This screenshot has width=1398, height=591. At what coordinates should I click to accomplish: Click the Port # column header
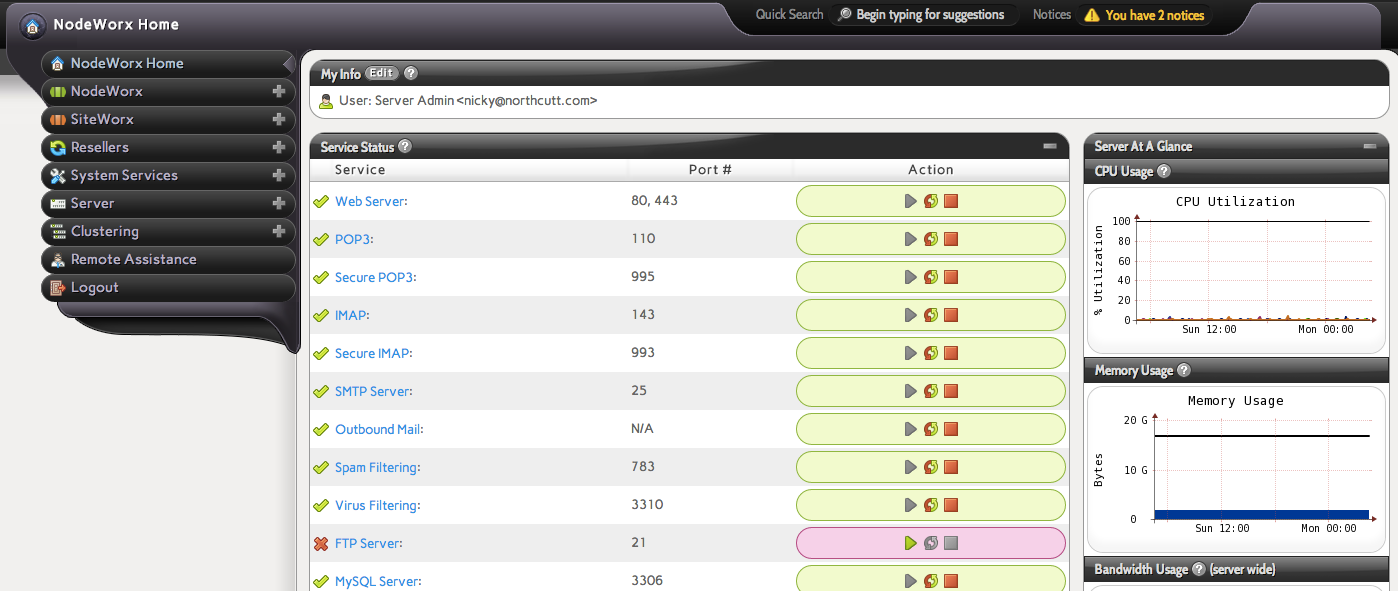(710, 170)
